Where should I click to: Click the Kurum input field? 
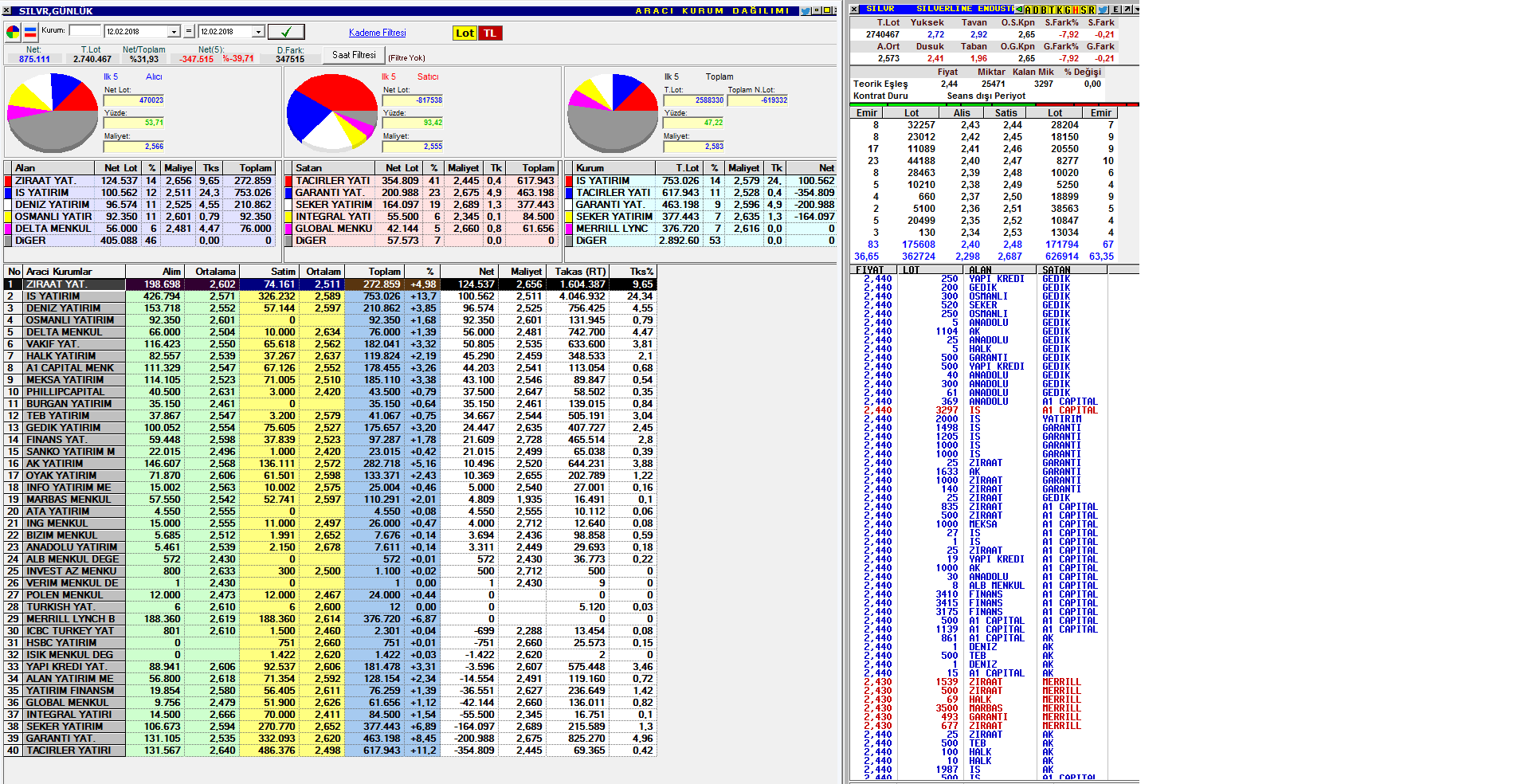[x=85, y=31]
